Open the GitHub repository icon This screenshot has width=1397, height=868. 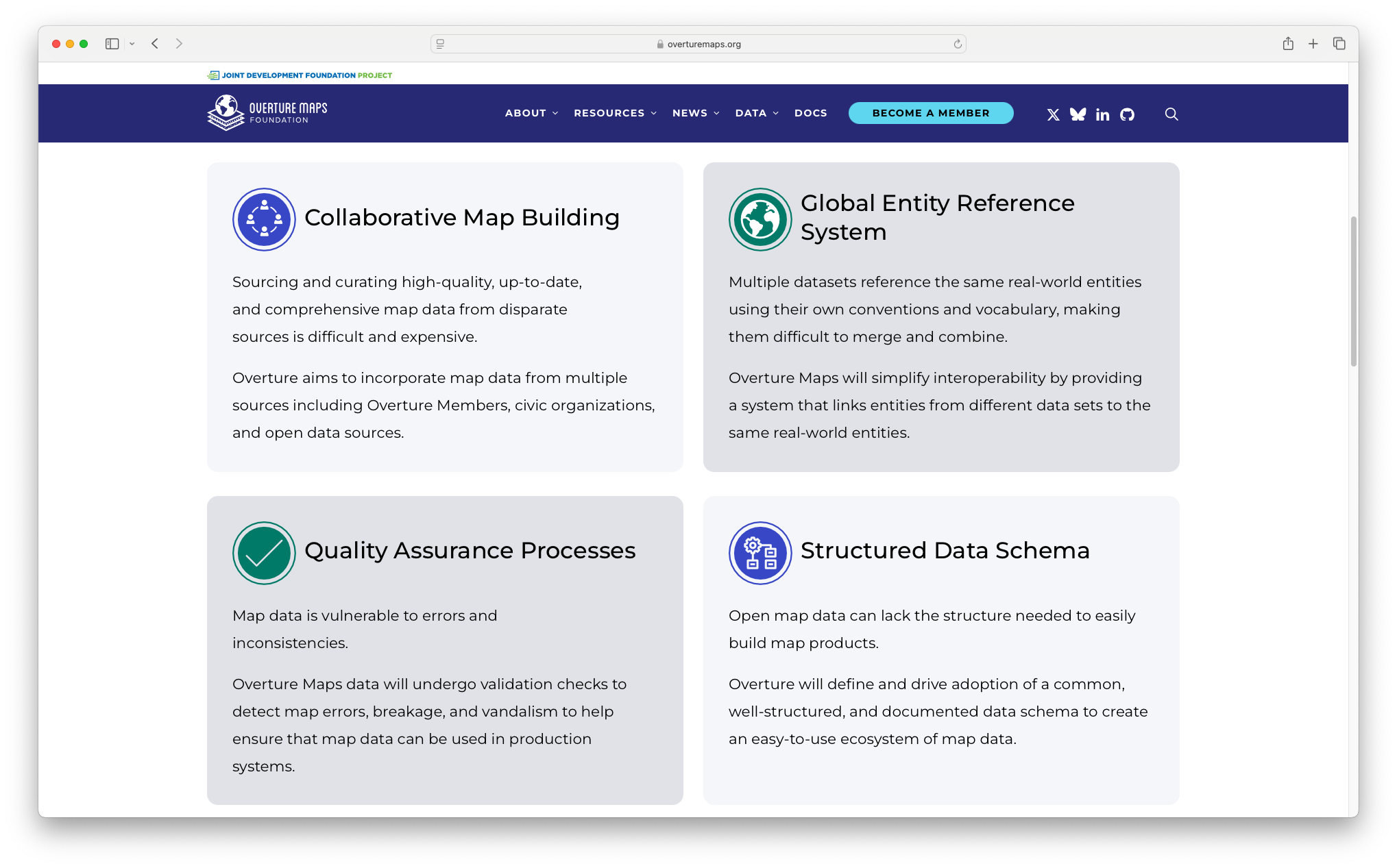[x=1128, y=114]
